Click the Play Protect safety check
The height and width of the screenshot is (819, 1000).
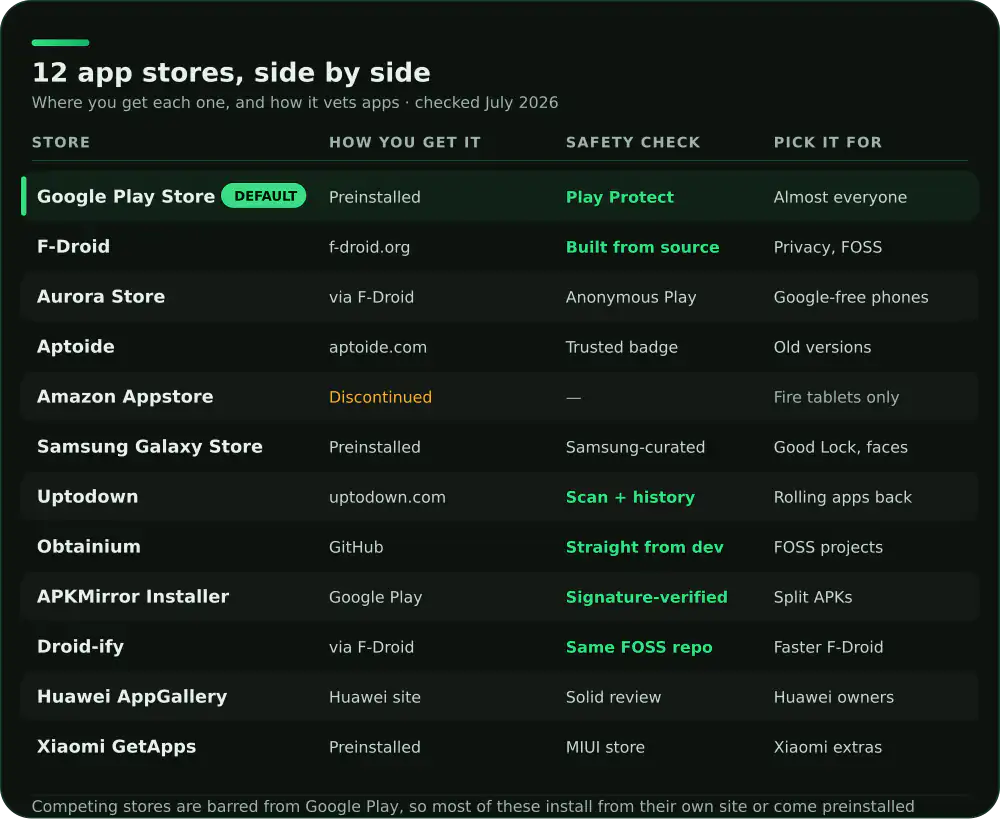[x=619, y=197]
